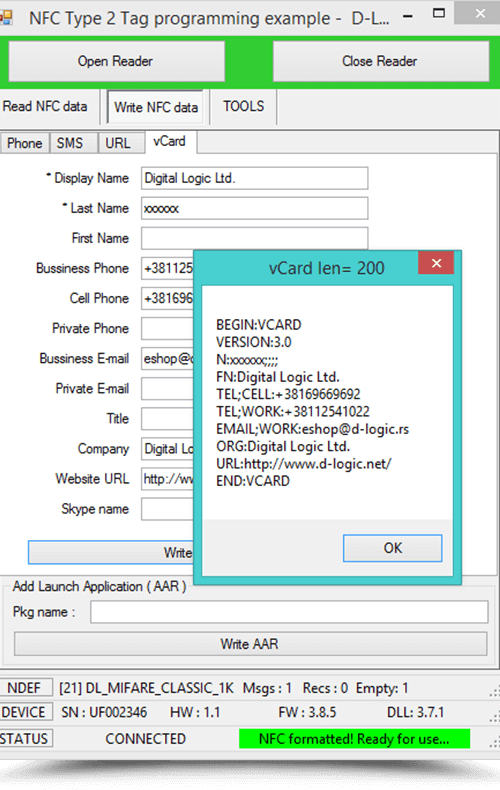This screenshot has width=500, height=790.
Task: Click 'TEL;WORK:+38112541022' line in dialog
Action: point(293,412)
